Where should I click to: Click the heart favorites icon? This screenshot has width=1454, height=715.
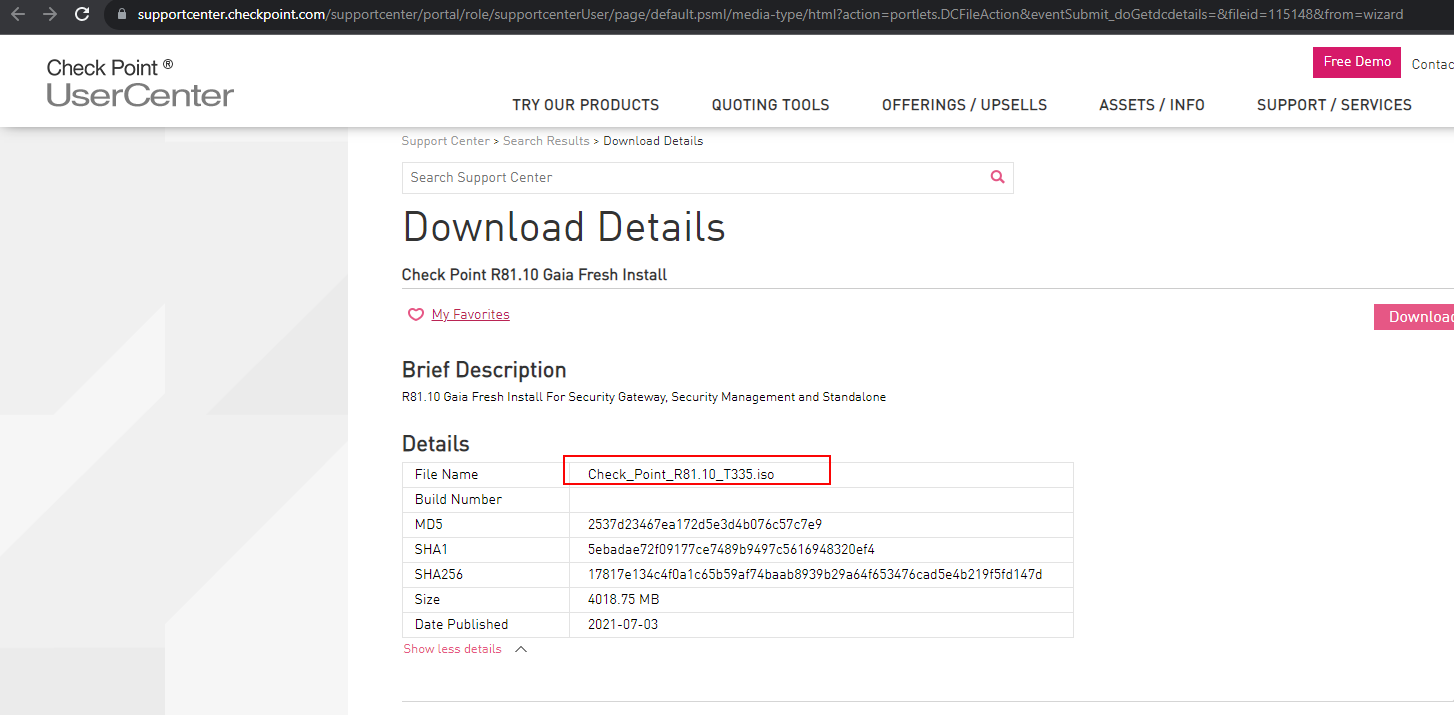415,315
